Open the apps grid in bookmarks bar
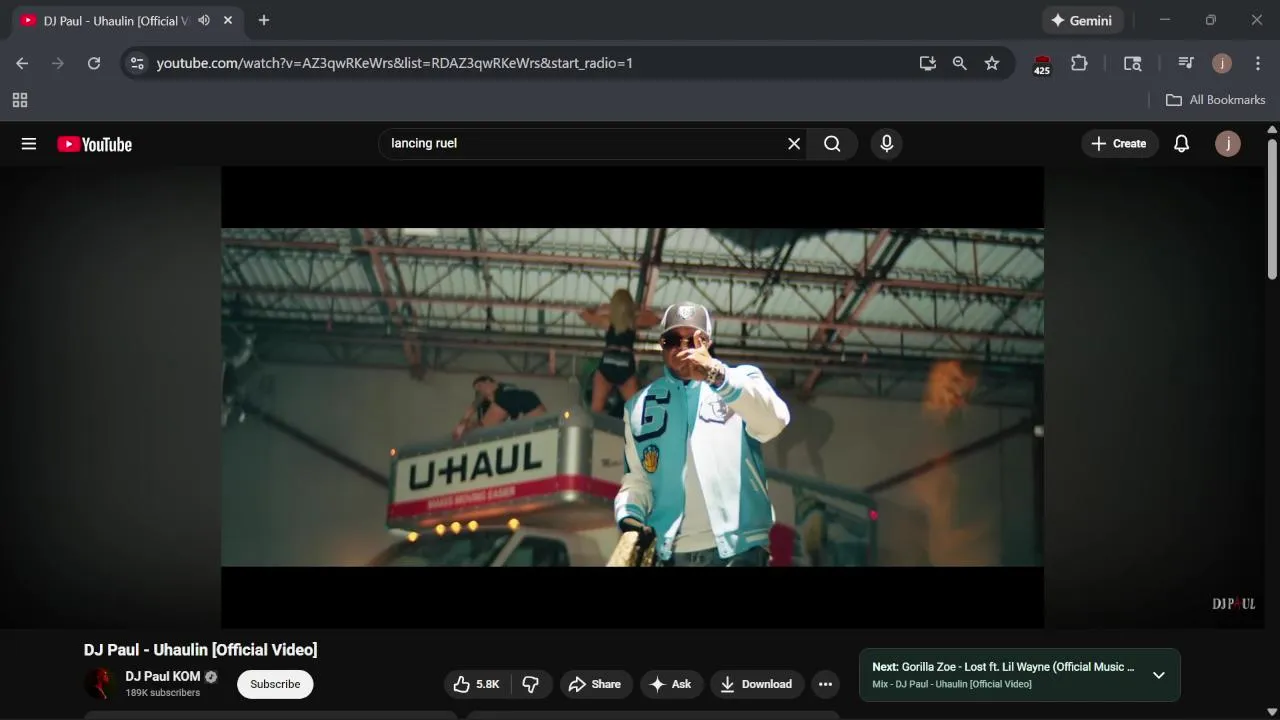Screen dimensions: 1280x720 20,100
